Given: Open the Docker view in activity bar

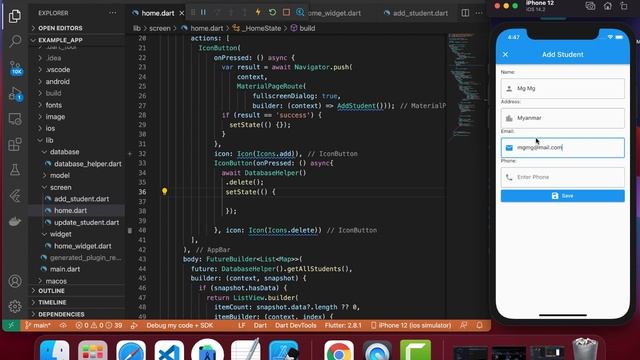Looking at the screenshot, I should point(15,221).
